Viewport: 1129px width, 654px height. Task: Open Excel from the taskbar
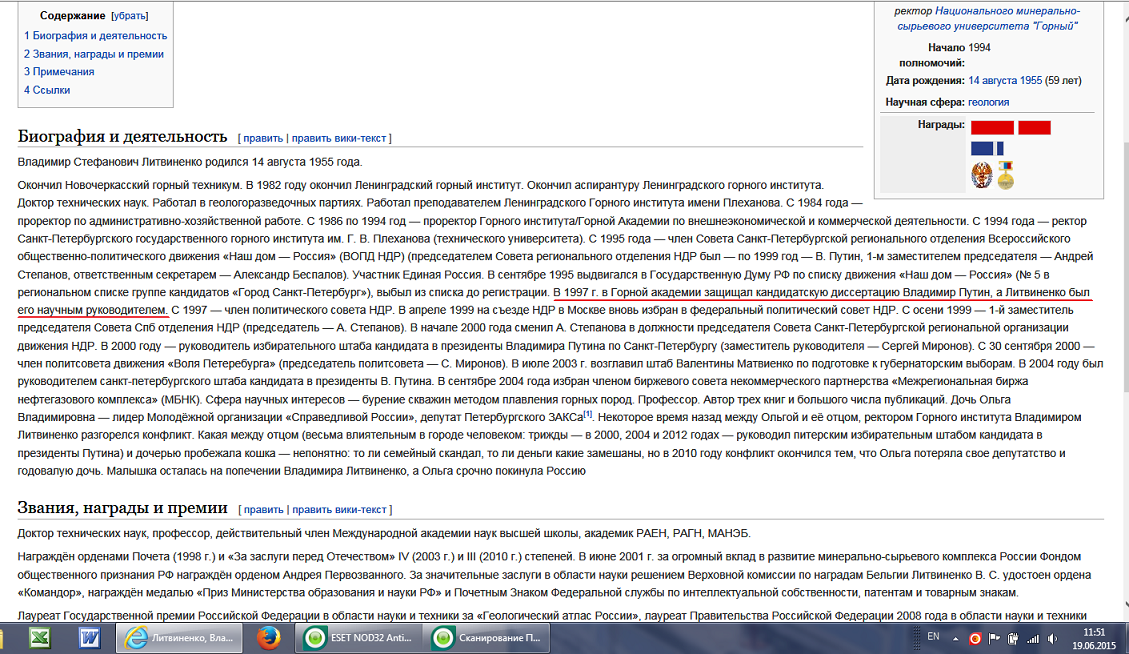coord(40,638)
